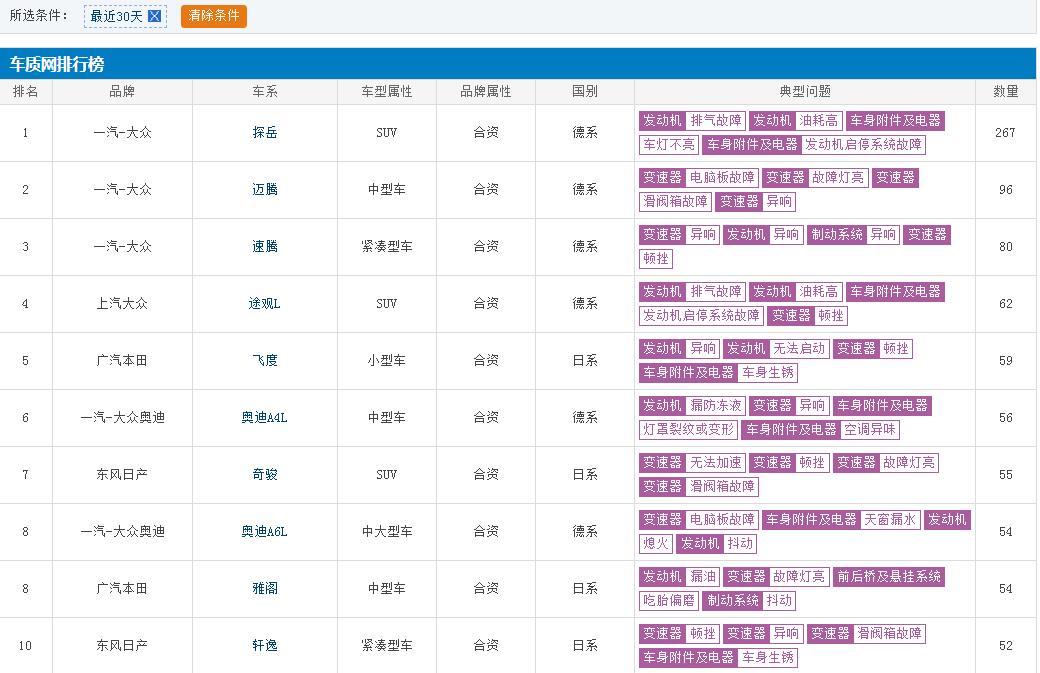Image resolution: width=1040 pixels, height=673 pixels.
Task: Click the 国别 column header
Action: (584, 92)
